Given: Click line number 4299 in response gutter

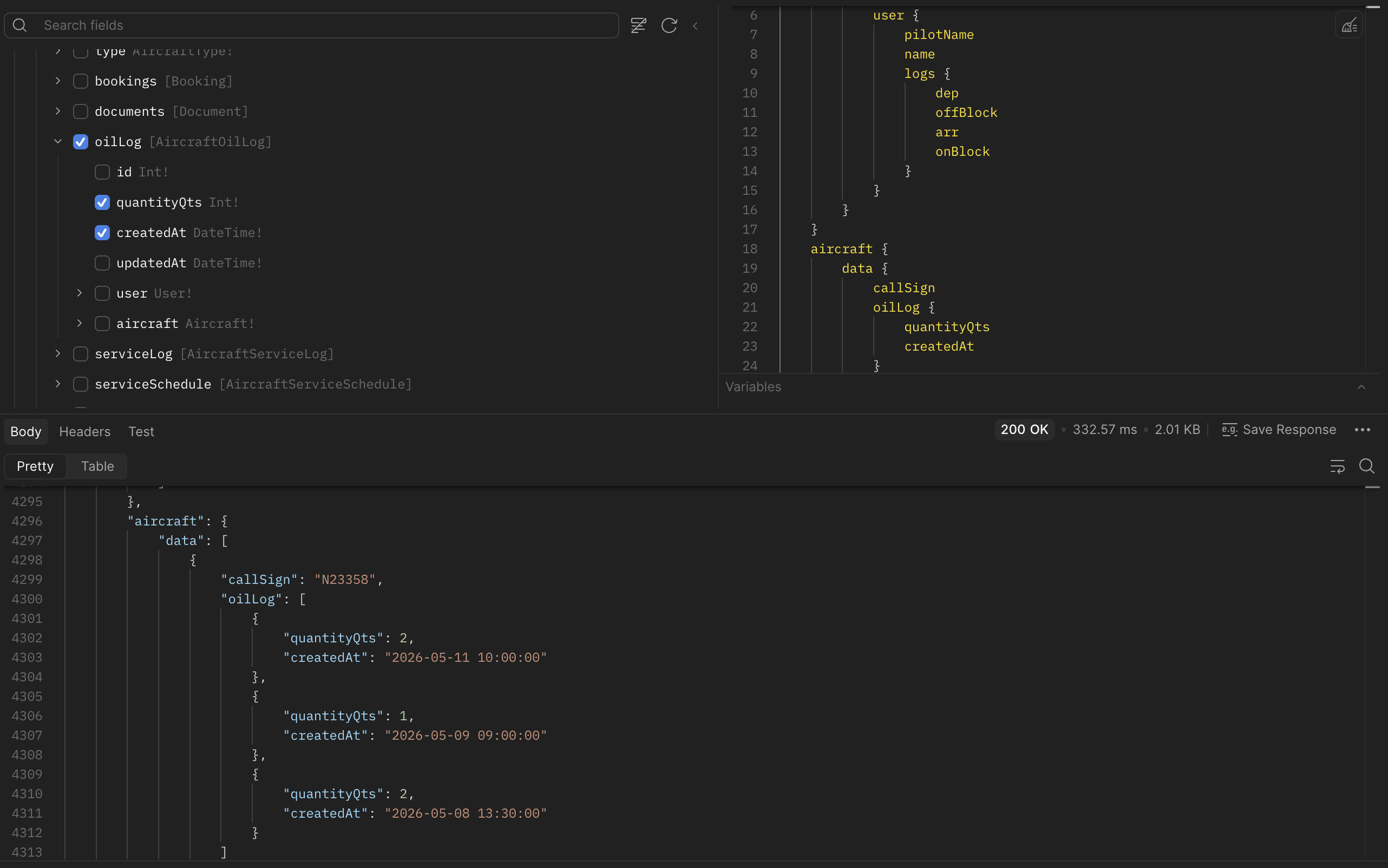Looking at the screenshot, I should (27, 579).
